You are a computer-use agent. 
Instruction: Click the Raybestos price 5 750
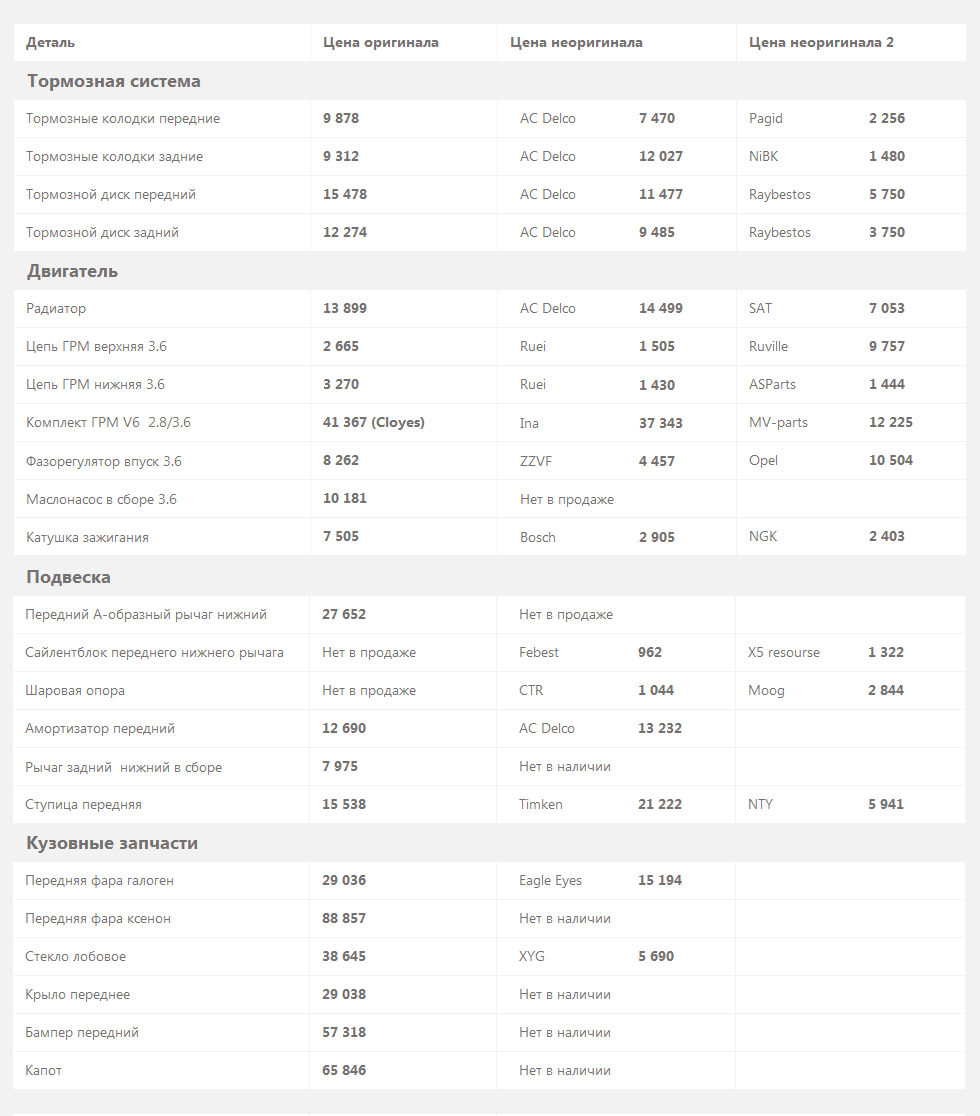[x=887, y=194]
